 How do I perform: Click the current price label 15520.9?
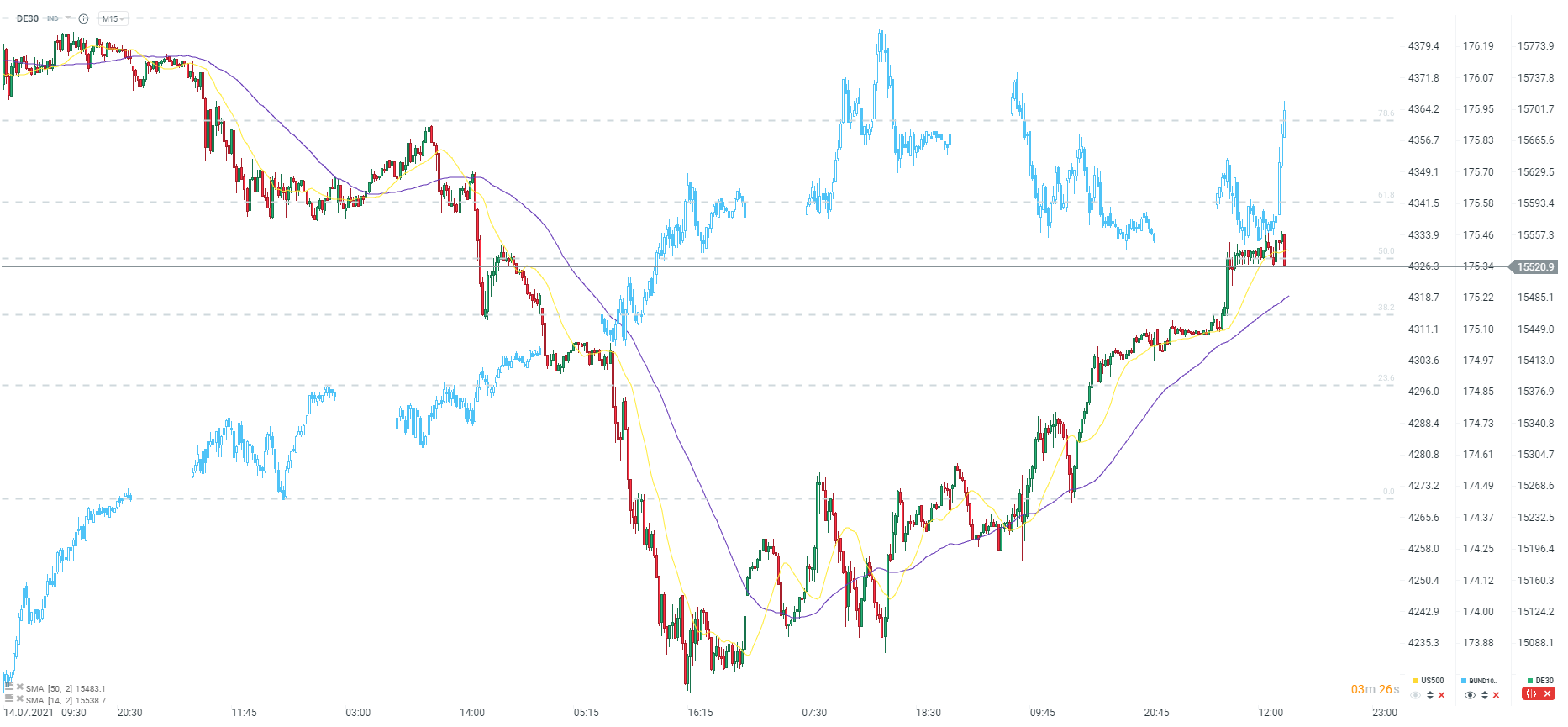coord(1535,267)
